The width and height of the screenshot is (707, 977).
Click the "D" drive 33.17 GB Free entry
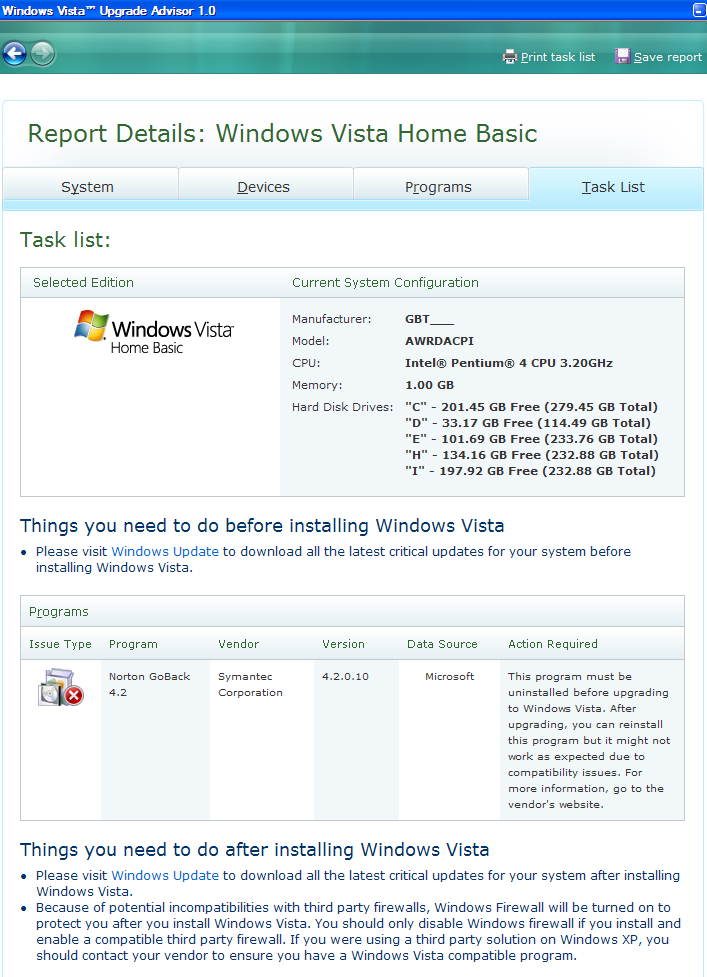528,423
